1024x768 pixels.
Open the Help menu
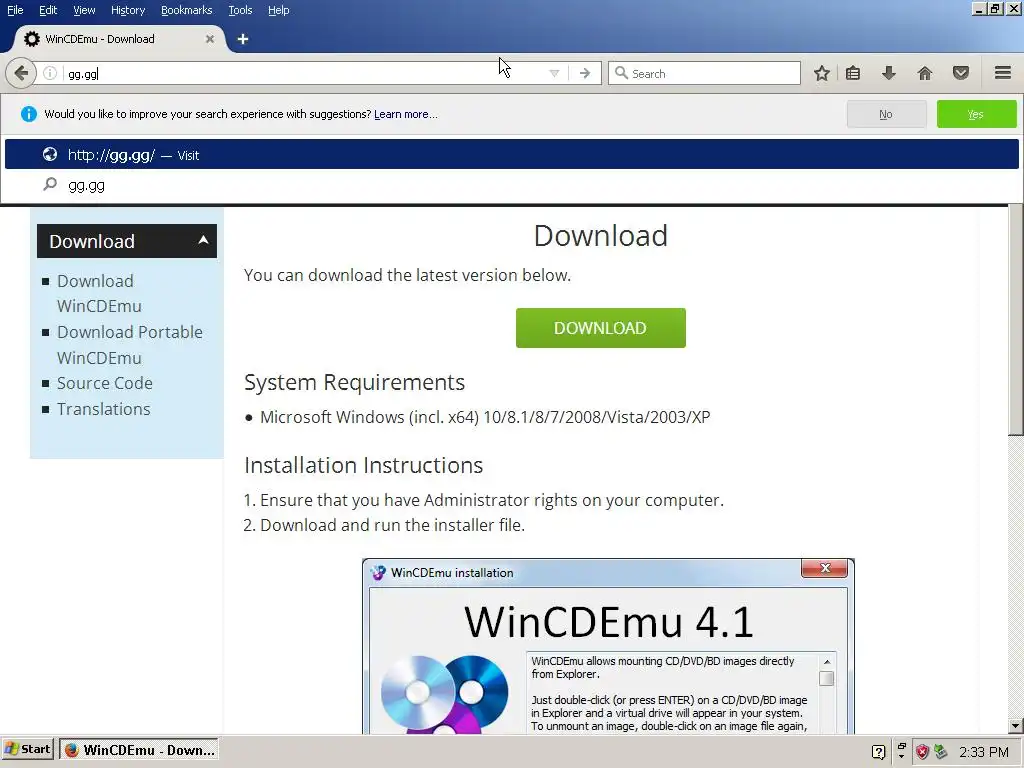[279, 10]
